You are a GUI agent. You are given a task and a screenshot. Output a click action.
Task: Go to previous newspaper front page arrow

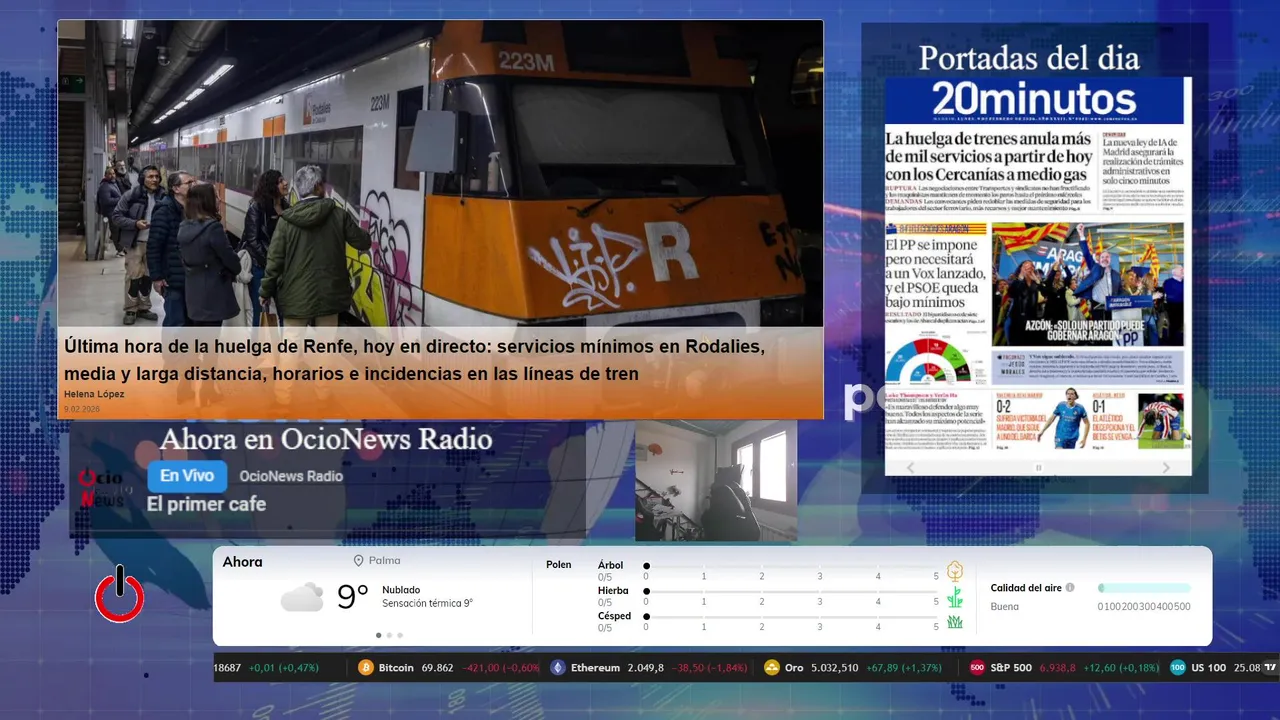click(x=910, y=467)
